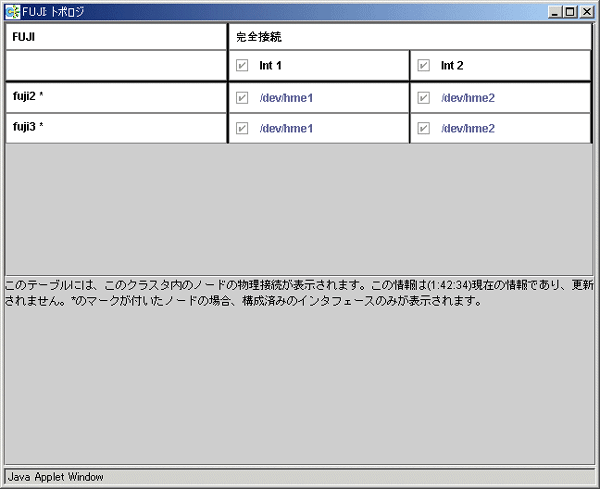Image resolution: width=600 pixels, height=489 pixels.
Task: Click the Japanese description text below the table
Action: pyautogui.click(x=299, y=293)
